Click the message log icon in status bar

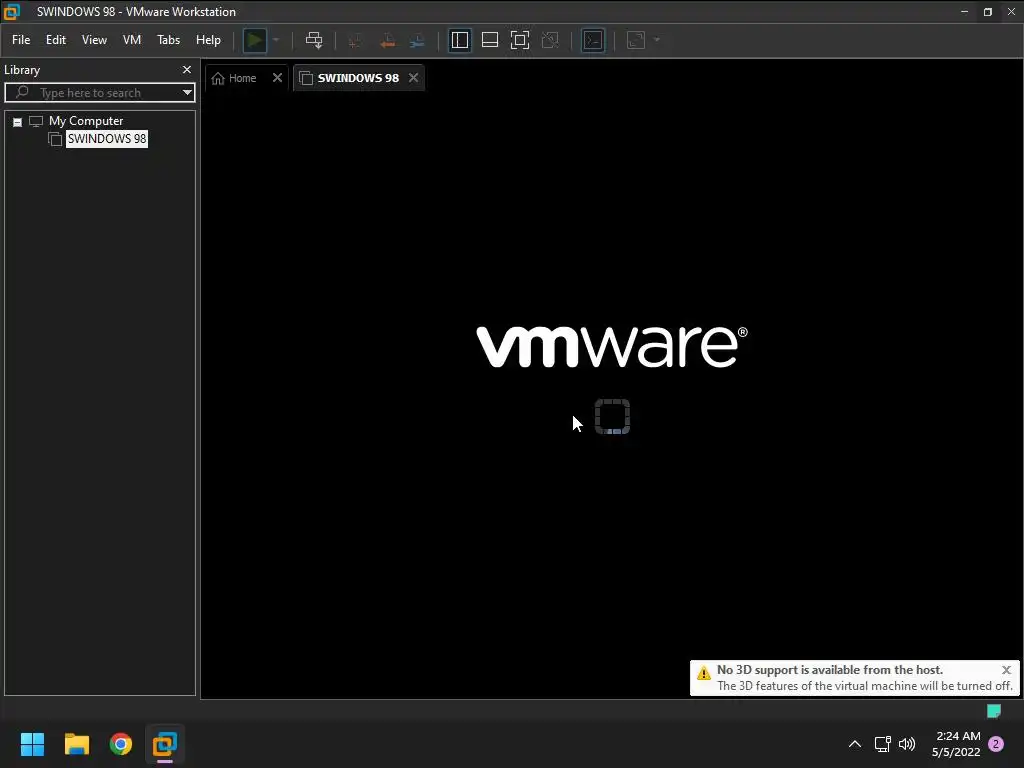(994, 711)
